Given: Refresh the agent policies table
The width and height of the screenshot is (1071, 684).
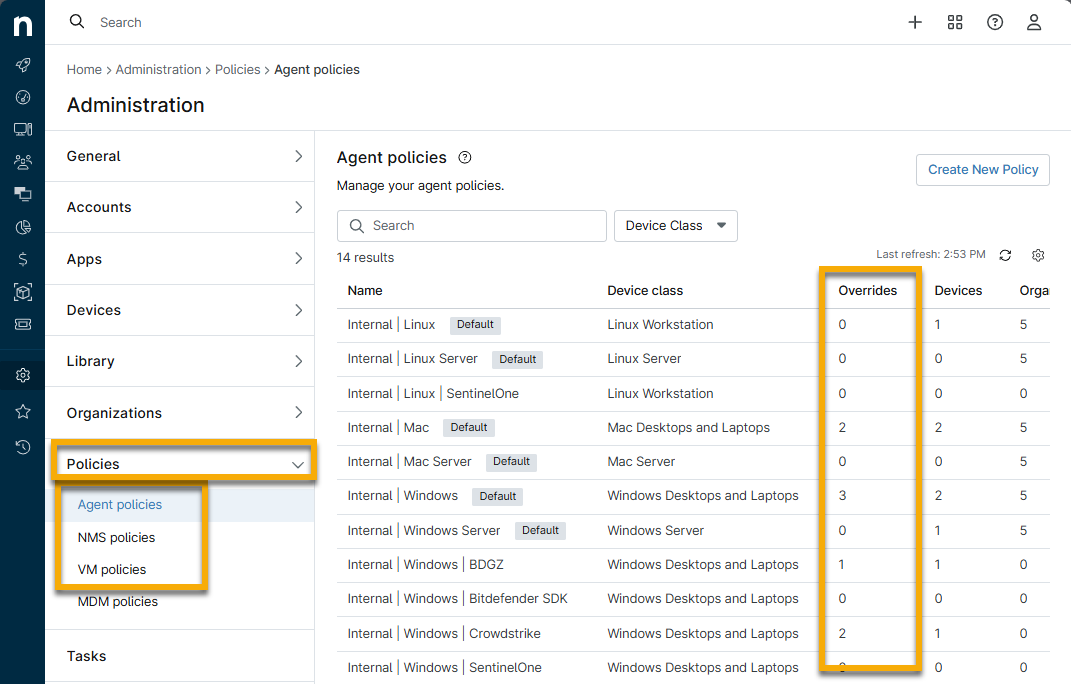Looking at the screenshot, I should [1005, 255].
